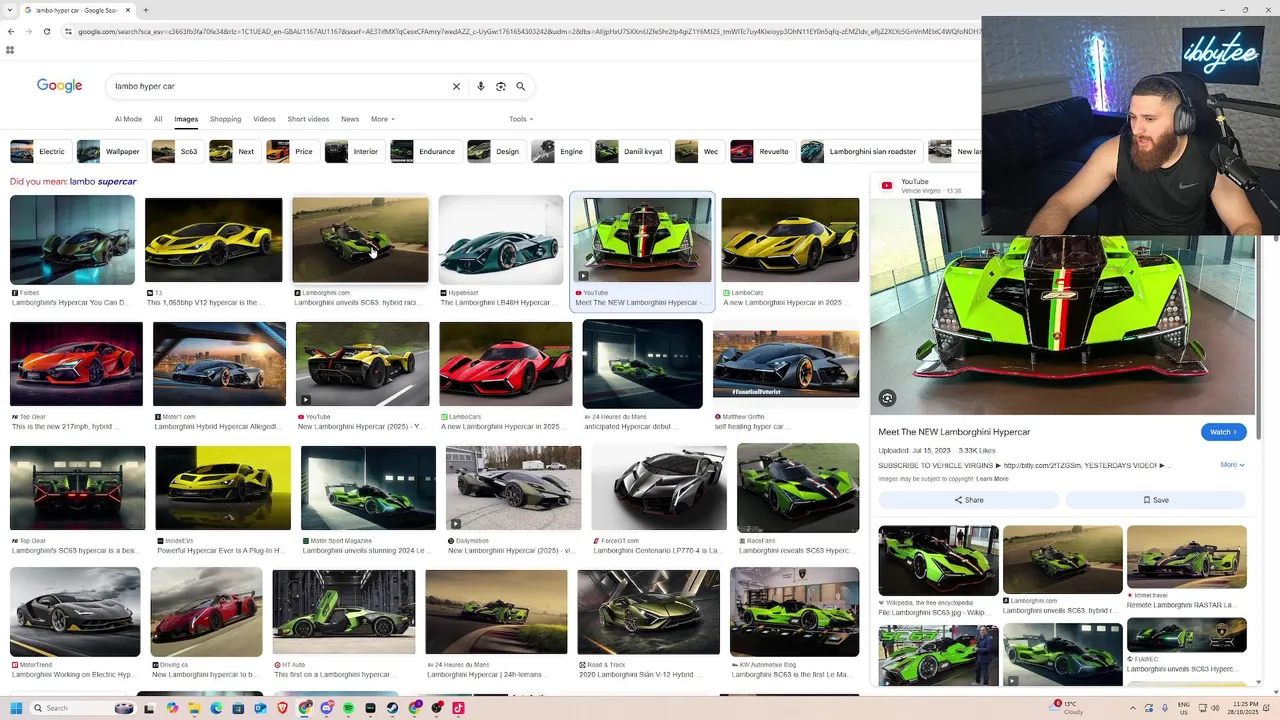Open the Hypebeast LB48H Hypercar thumbnail
This screenshot has height=720, width=1280.
coord(501,240)
